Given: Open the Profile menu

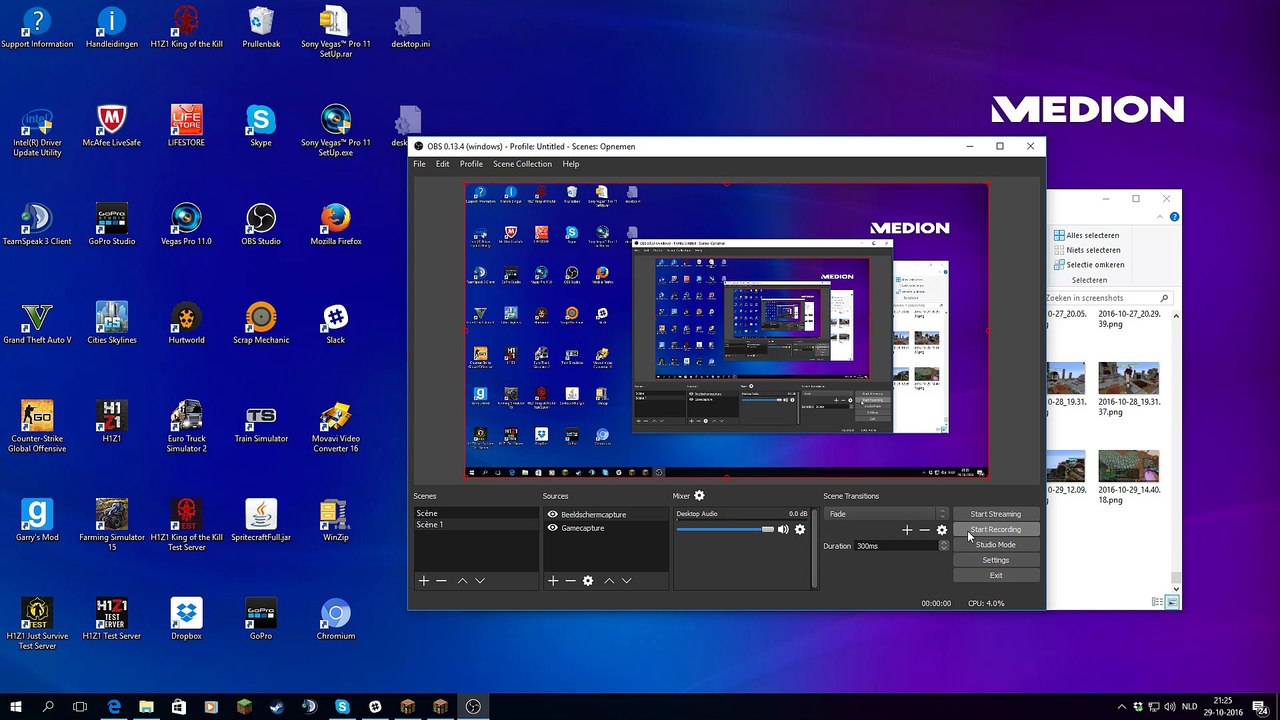Looking at the screenshot, I should pos(471,164).
